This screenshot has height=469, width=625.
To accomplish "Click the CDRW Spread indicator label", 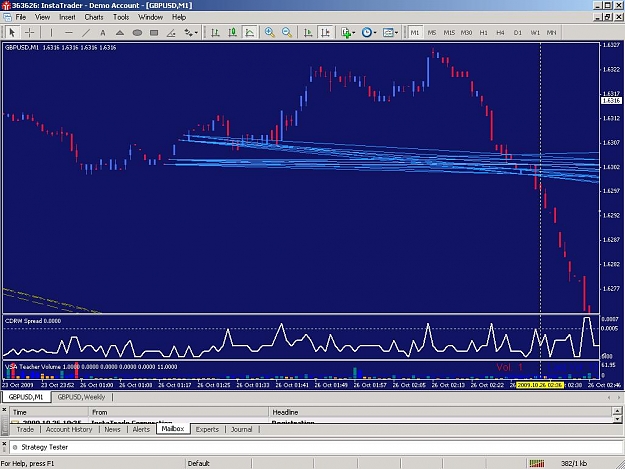I will pos(33,321).
